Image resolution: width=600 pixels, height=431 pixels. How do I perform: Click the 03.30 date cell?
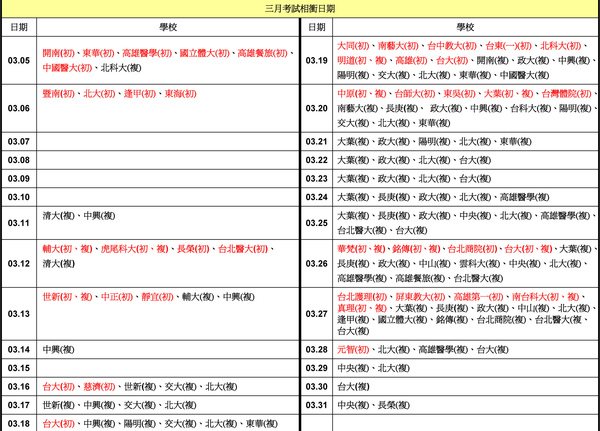[x=316, y=387]
